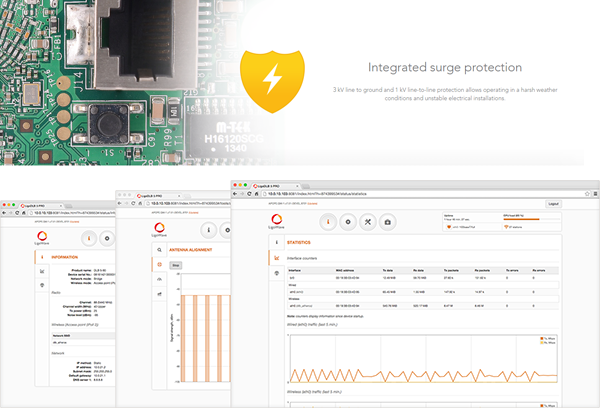Click settings gear round icon in Information window
Image resolution: width=600 pixels, height=420 pixels.
pyautogui.click(x=107, y=238)
